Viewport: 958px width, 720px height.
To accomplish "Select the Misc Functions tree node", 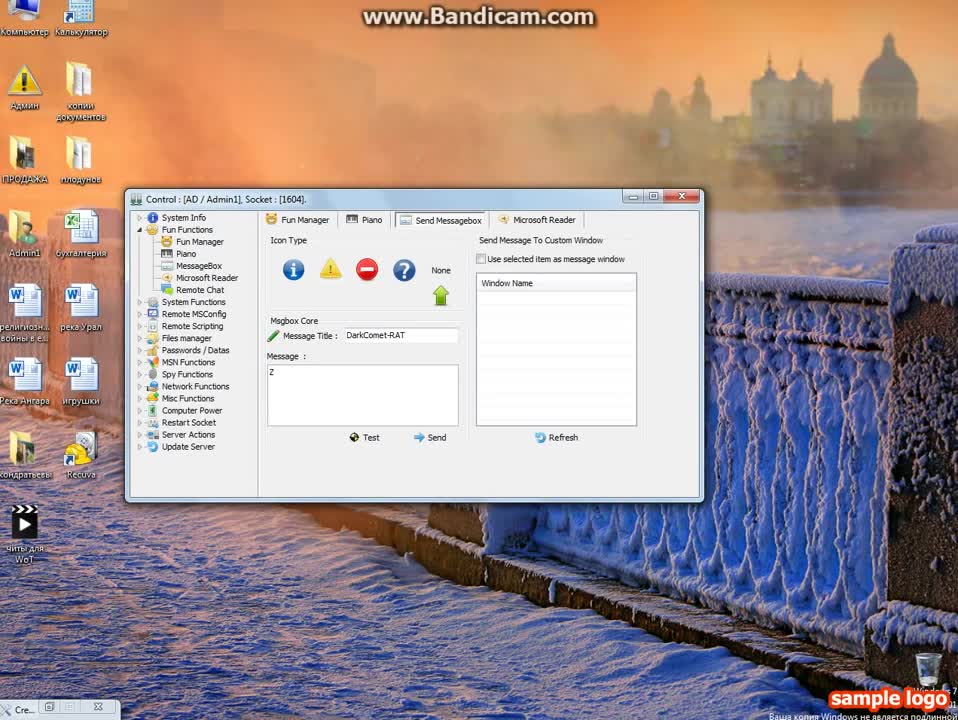I will [188, 399].
